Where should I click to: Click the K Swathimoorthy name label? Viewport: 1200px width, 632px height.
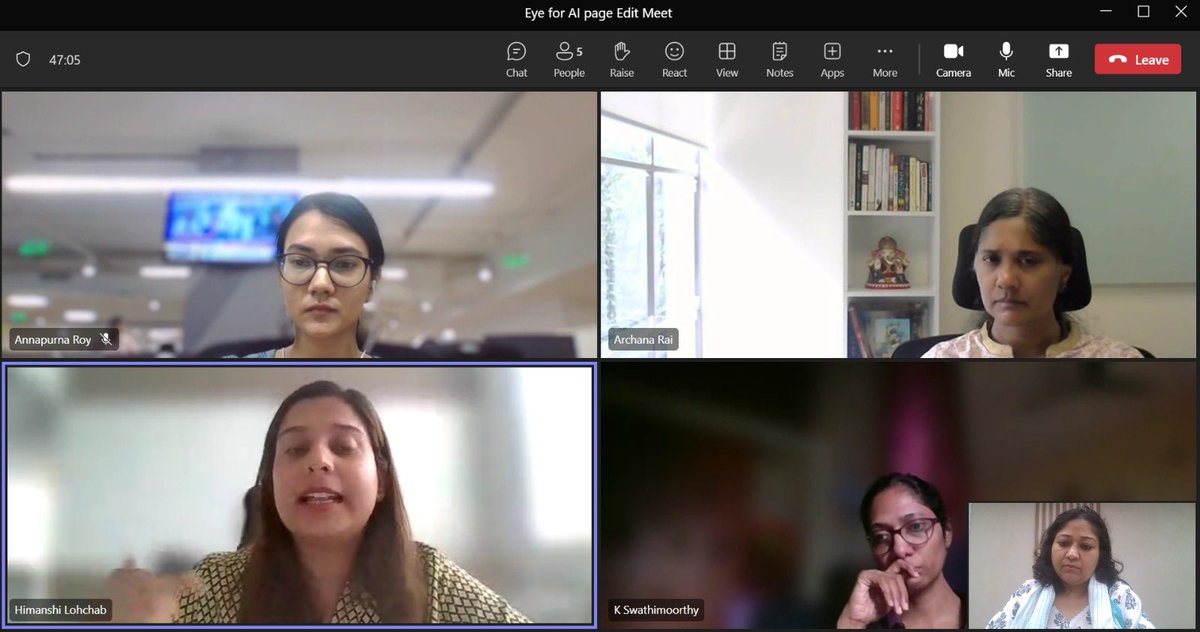click(657, 609)
